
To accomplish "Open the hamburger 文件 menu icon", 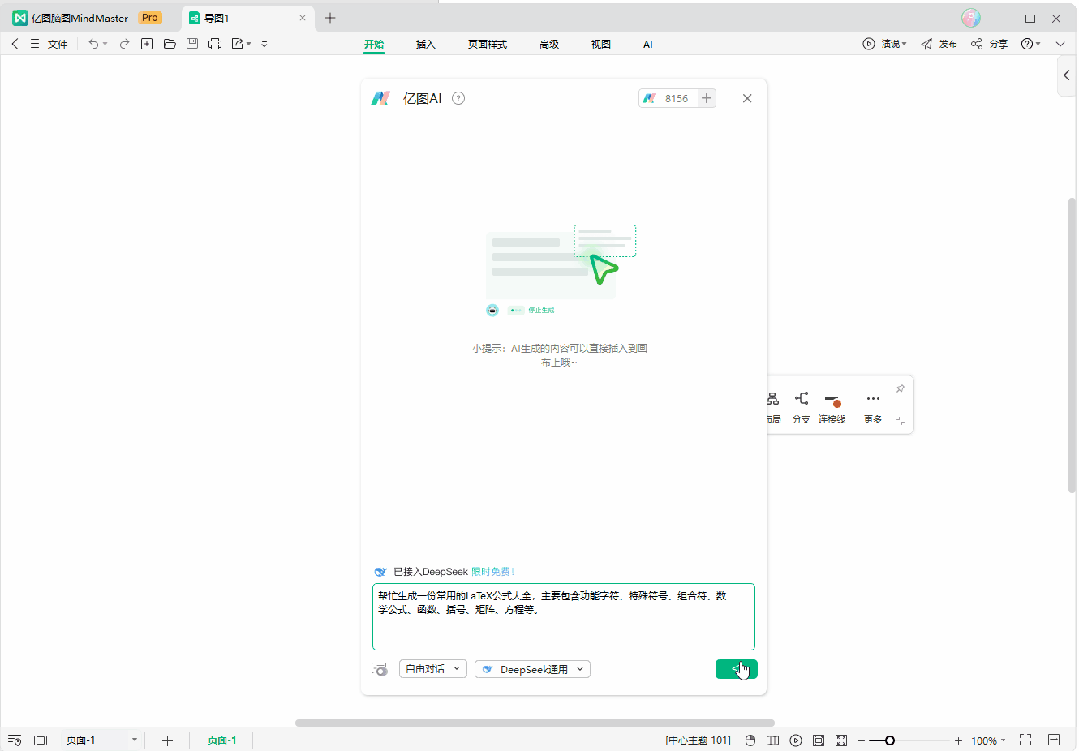I will pos(34,44).
